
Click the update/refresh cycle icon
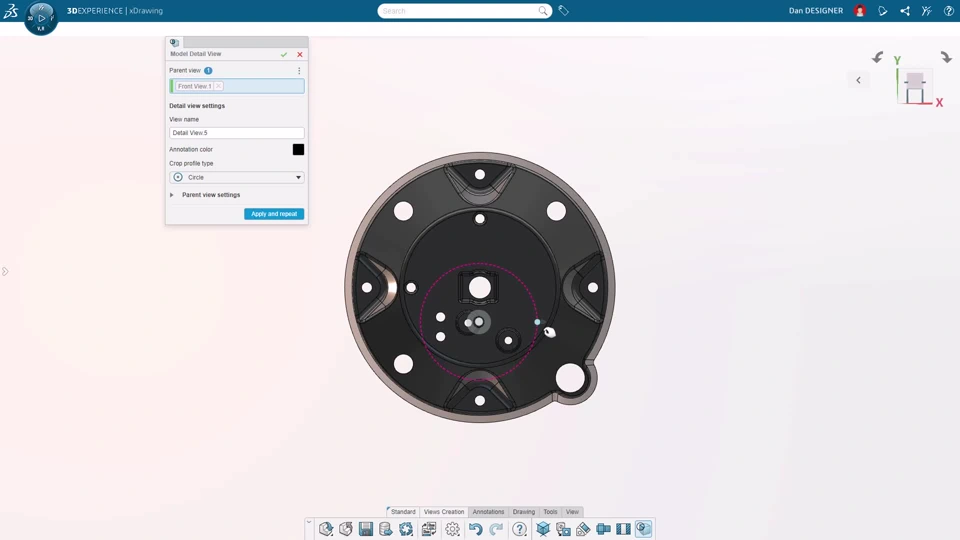tap(406, 529)
